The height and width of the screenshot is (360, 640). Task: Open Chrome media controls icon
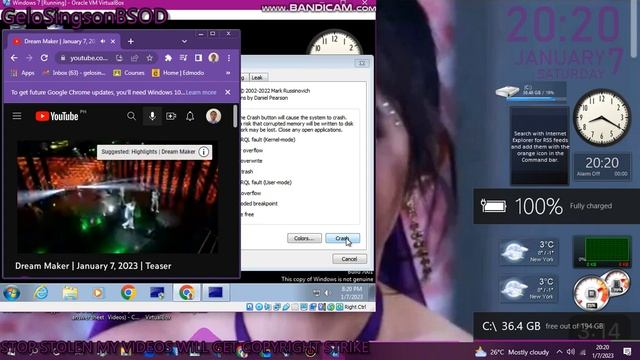183,58
